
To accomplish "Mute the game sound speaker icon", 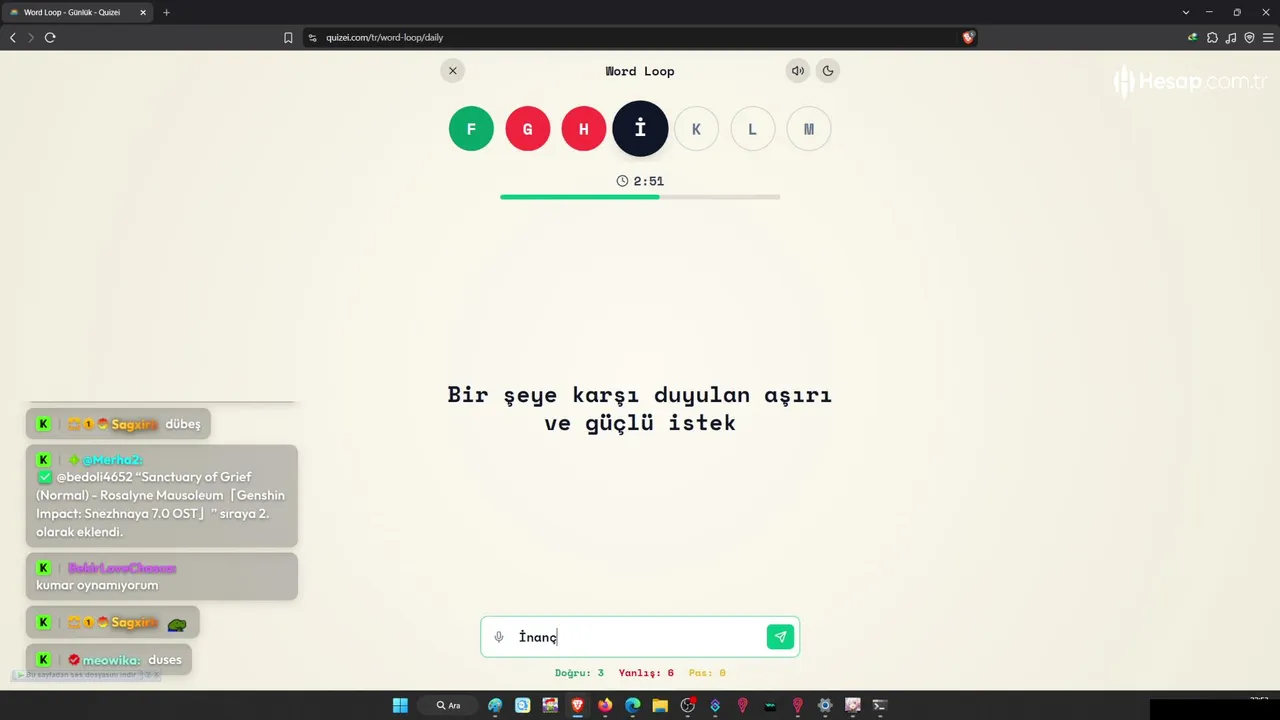I will 797,71.
